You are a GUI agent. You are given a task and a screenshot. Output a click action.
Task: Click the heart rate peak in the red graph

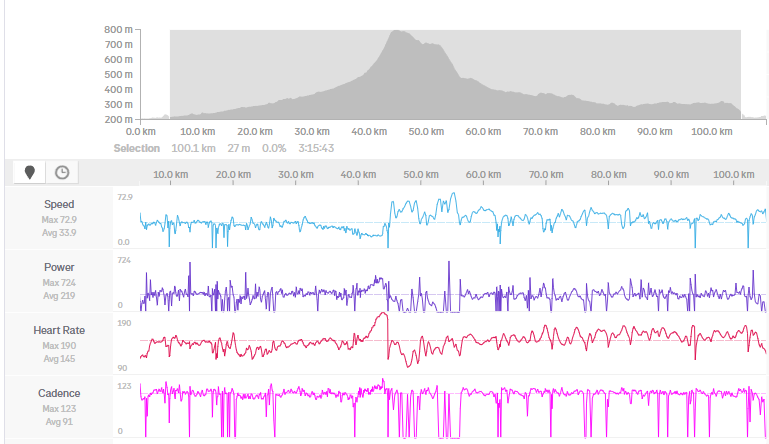click(385, 314)
